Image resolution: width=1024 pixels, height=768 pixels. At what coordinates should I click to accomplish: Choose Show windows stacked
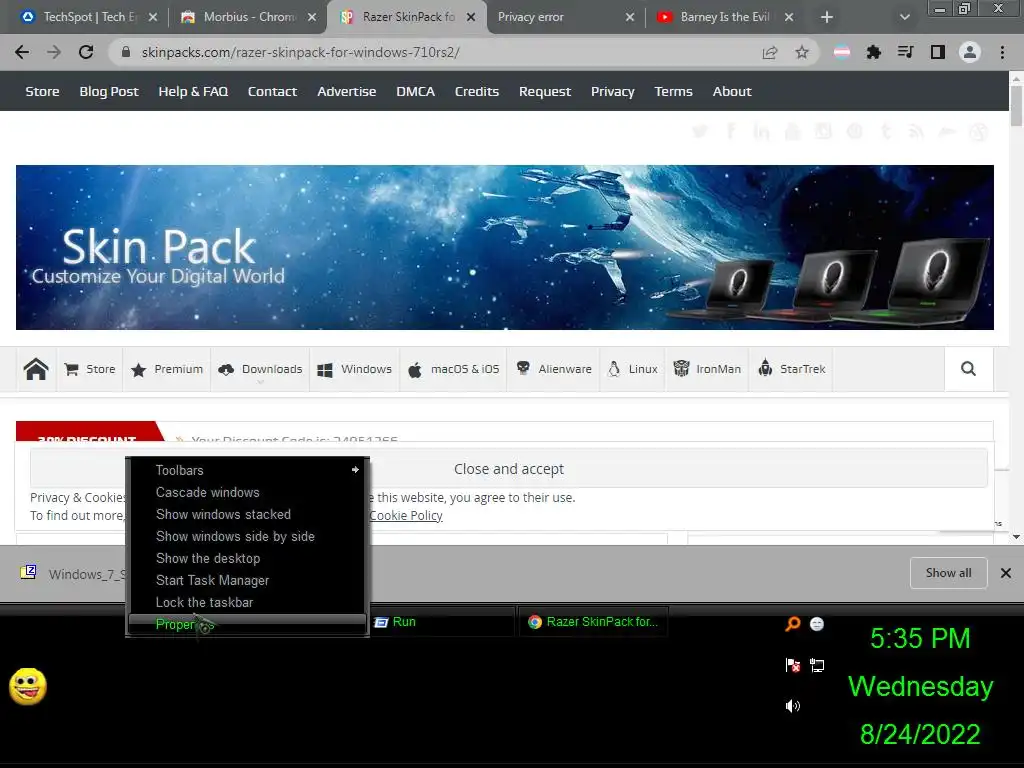coord(248,515)
